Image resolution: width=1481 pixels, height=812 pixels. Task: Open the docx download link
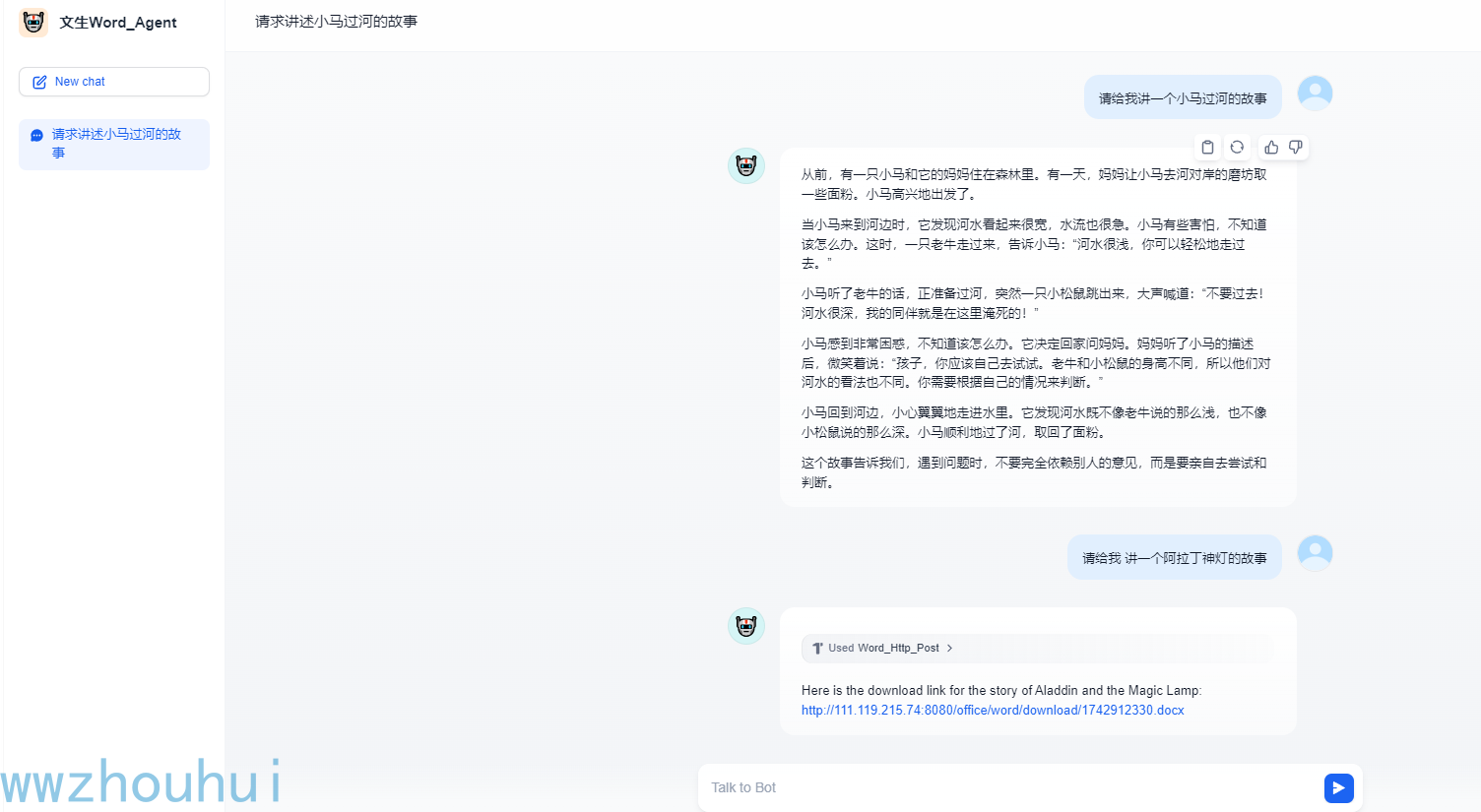[x=993, y=710]
